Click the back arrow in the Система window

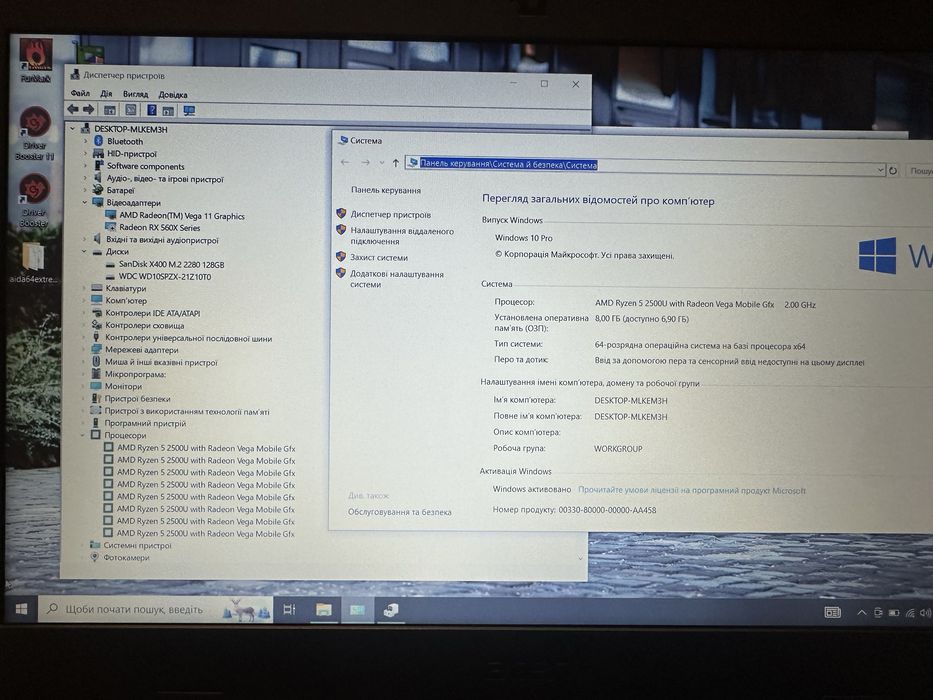345,162
